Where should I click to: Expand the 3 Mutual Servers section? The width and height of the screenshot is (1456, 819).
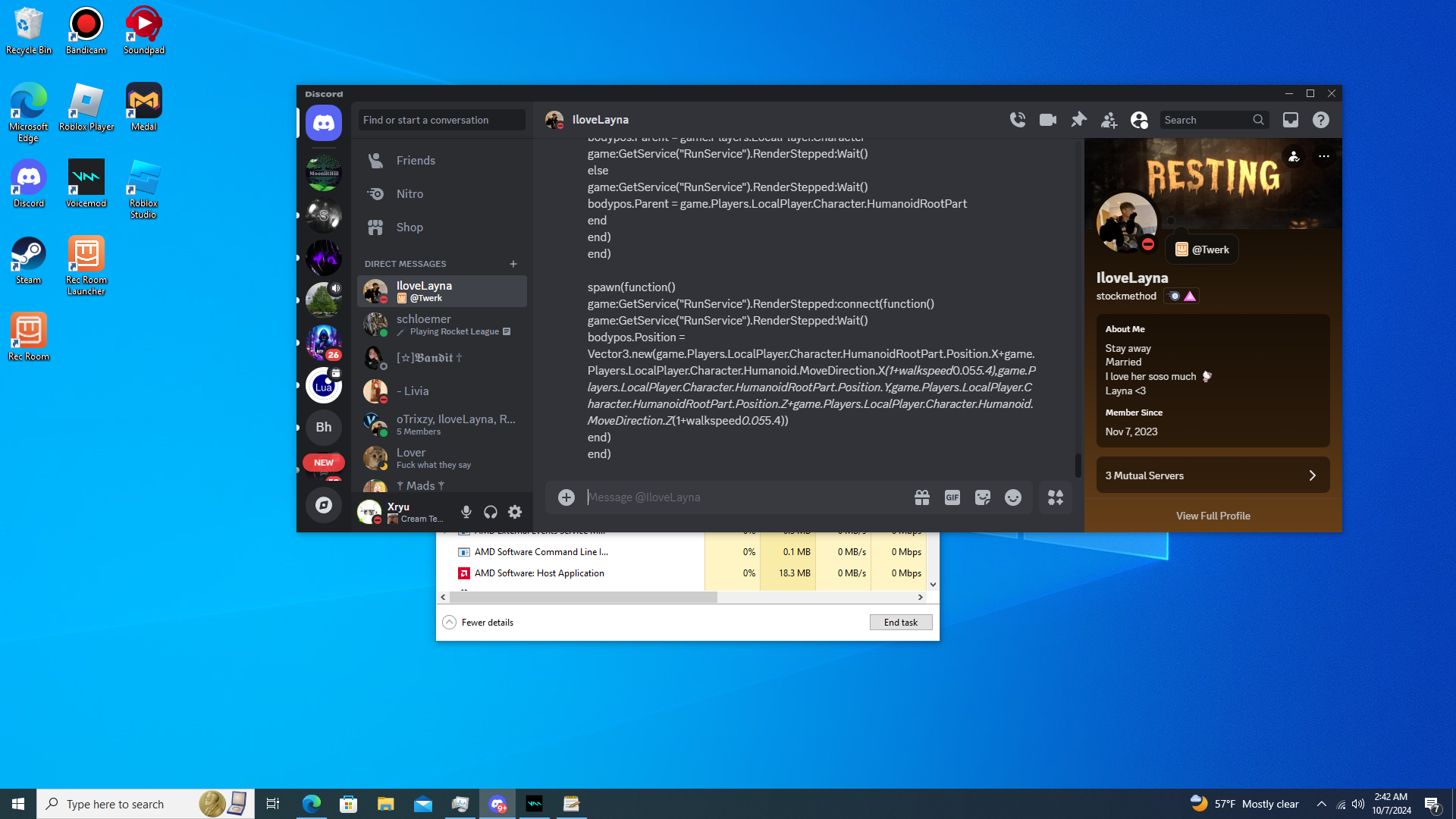point(1213,475)
